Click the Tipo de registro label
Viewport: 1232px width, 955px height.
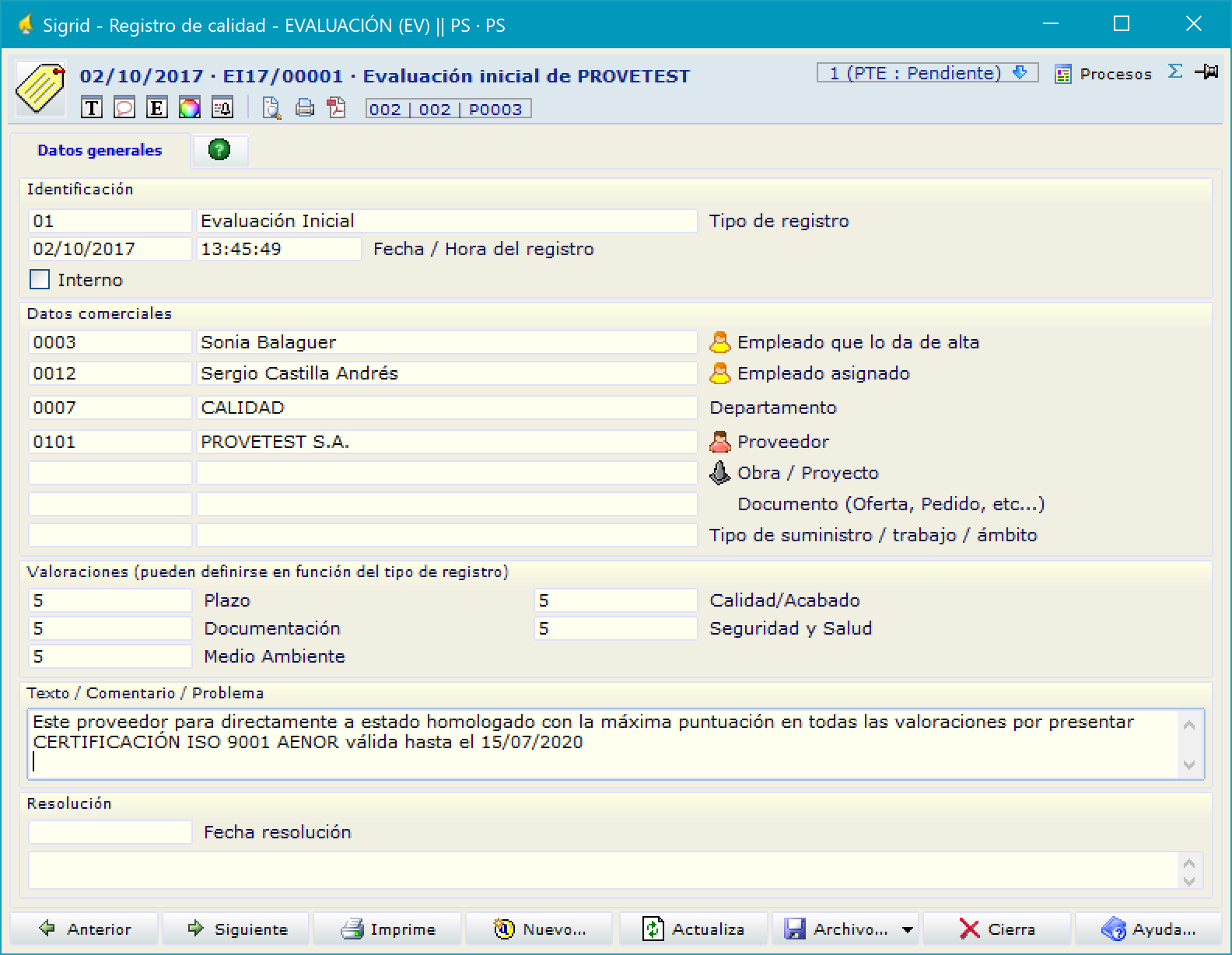click(779, 221)
